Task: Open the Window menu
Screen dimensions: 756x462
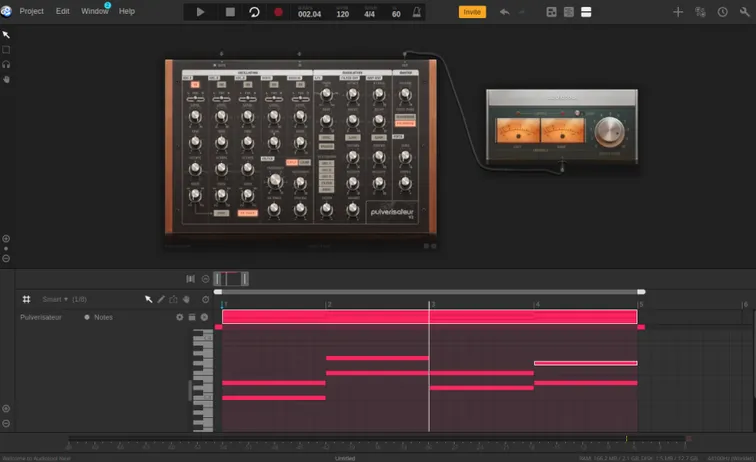Action: point(95,11)
